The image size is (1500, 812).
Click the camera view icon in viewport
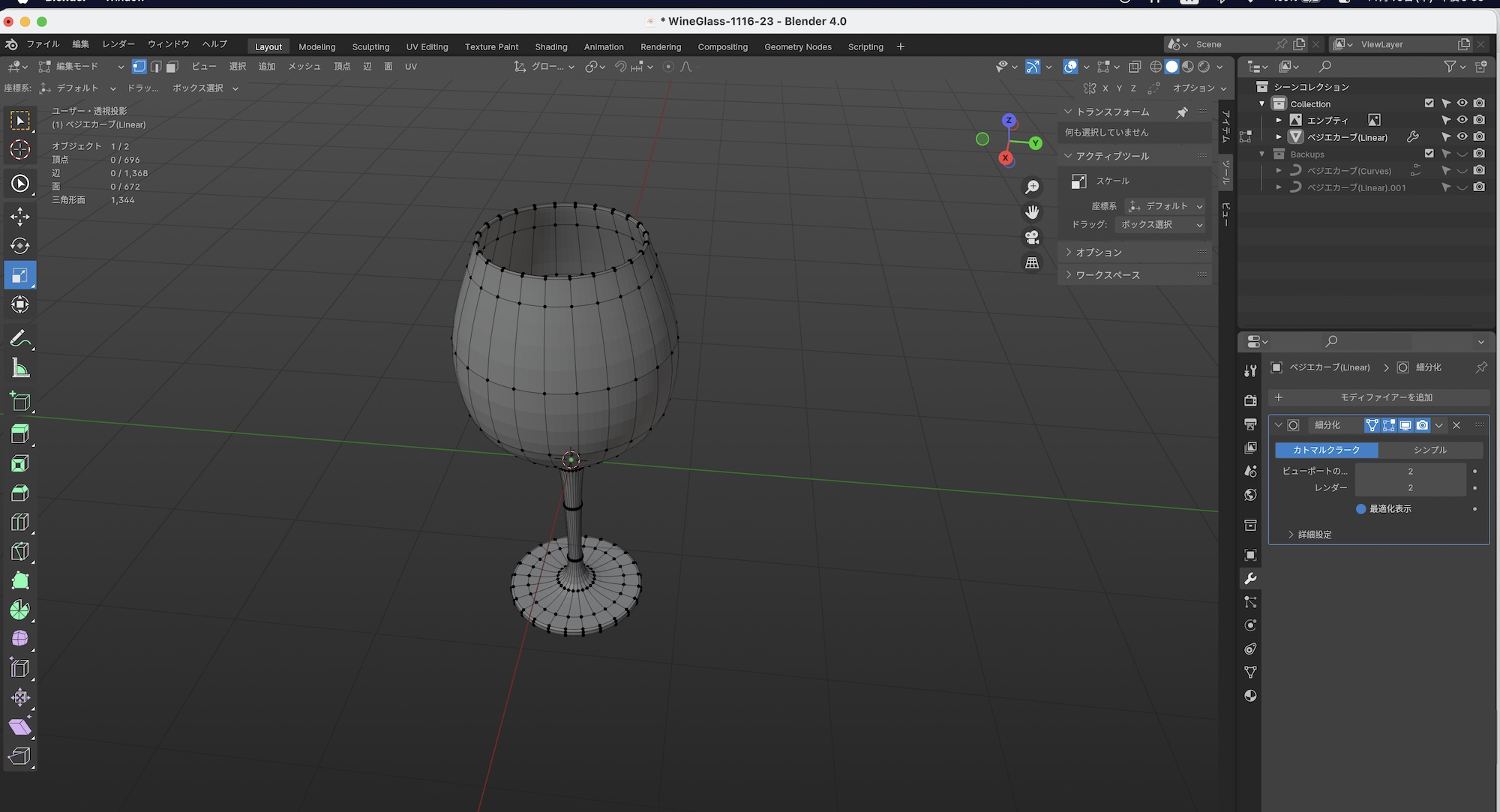tap(1032, 238)
